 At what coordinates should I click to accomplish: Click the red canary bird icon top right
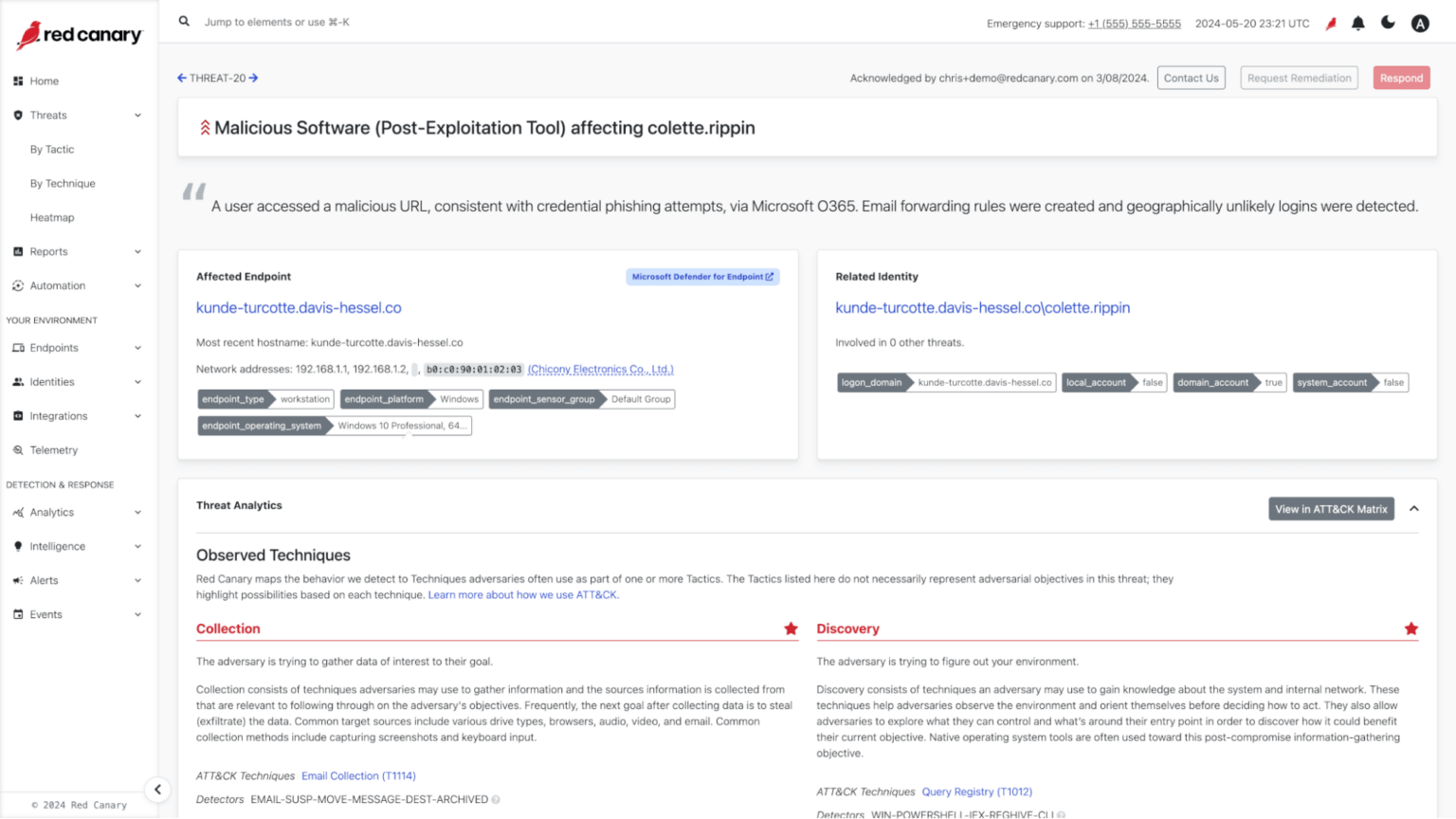[x=1330, y=23]
